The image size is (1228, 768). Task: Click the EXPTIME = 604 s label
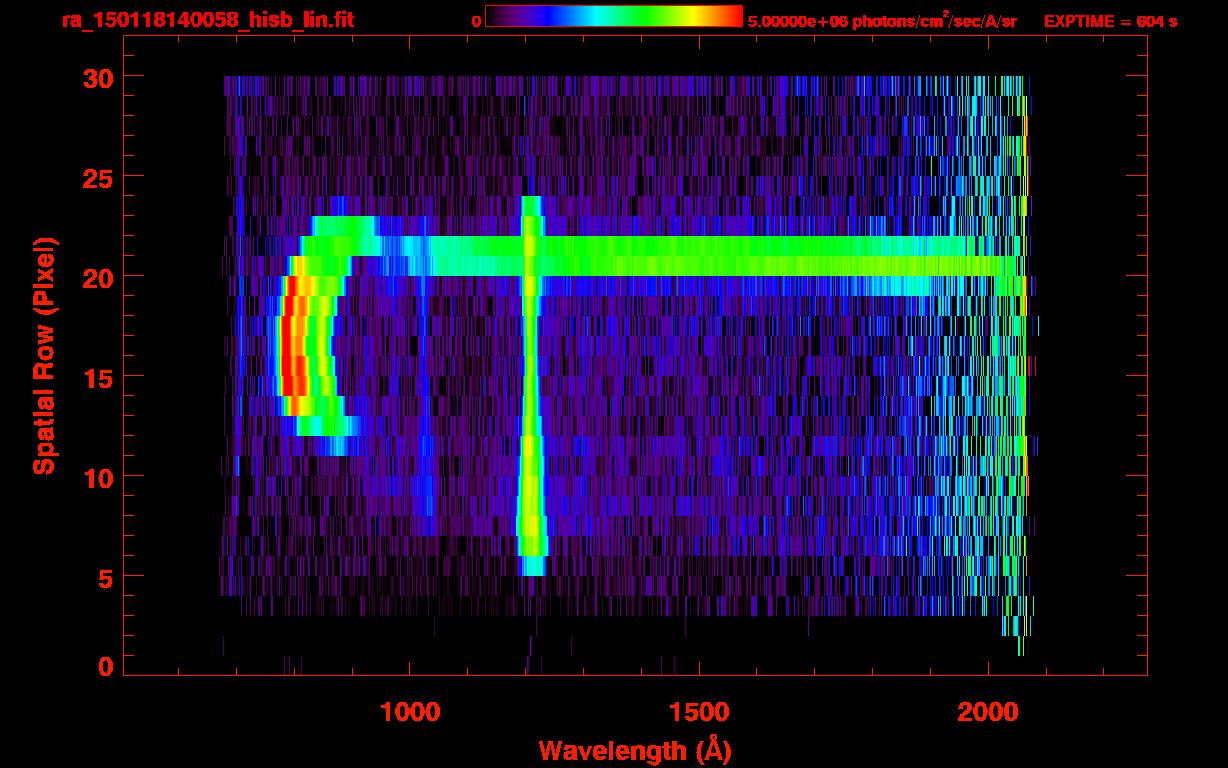coord(1110,21)
